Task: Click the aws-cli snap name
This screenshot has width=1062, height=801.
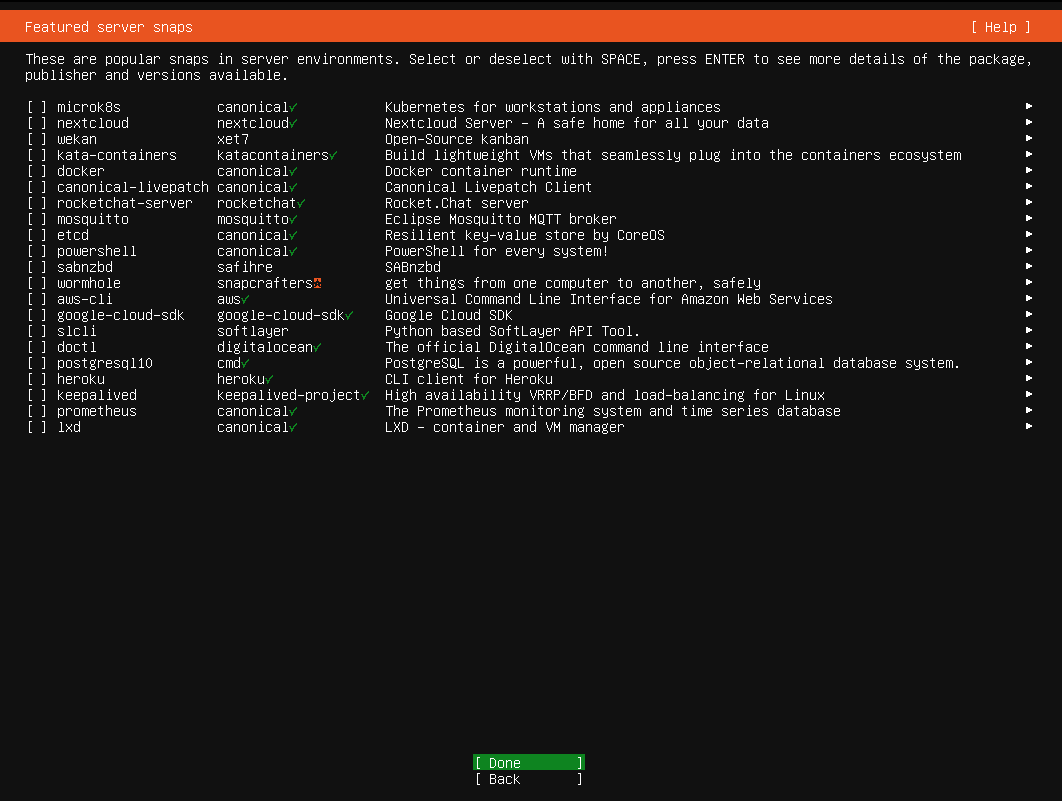Action: pos(85,299)
